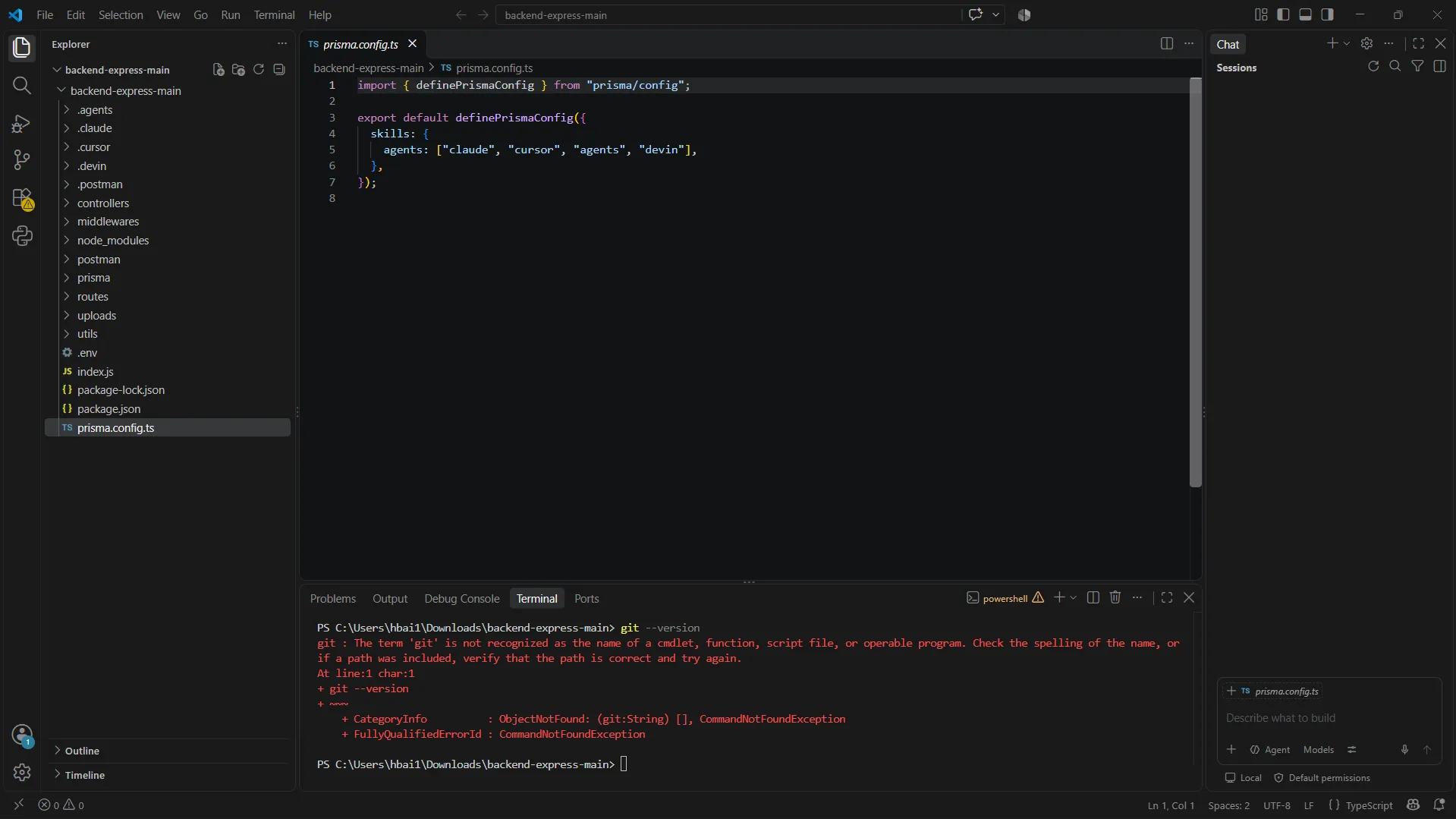Image resolution: width=1456 pixels, height=819 pixels.
Task: Collapse all folders in Explorer
Action: click(x=279, y=70)
